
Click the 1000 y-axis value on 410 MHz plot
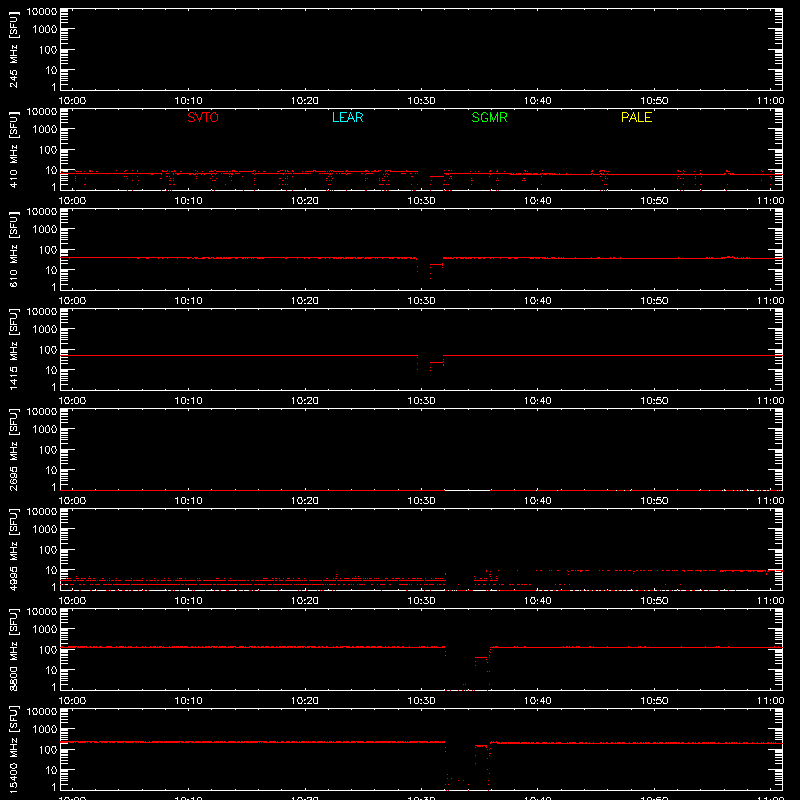(45, 130)
